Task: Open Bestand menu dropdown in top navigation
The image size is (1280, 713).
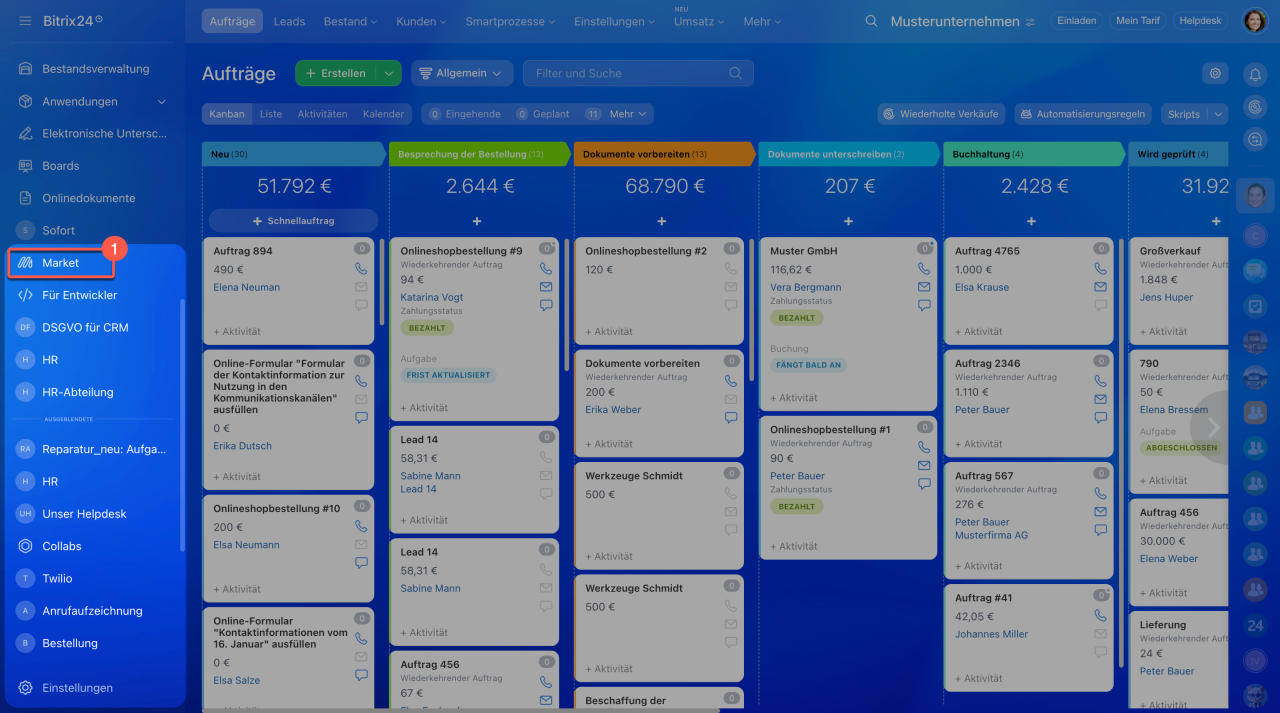Action: (x=350, y=21)
